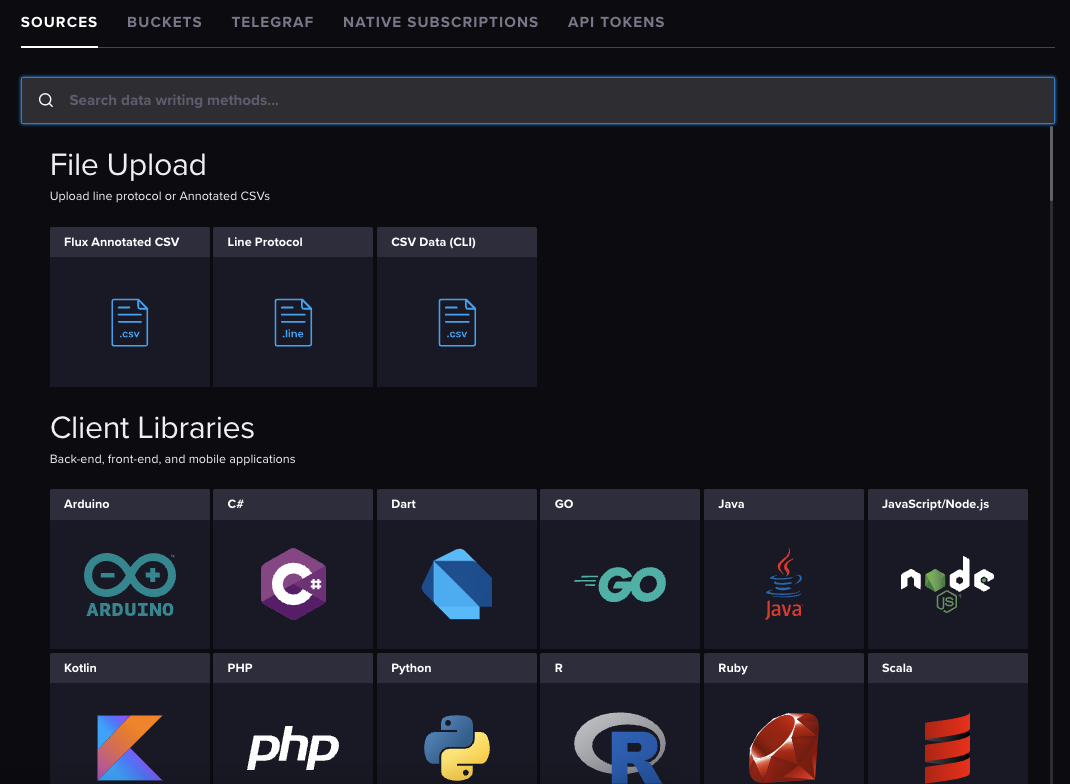Click the Python card title
The height and width of the screenshot is (784, 1070).
point(411,668)
